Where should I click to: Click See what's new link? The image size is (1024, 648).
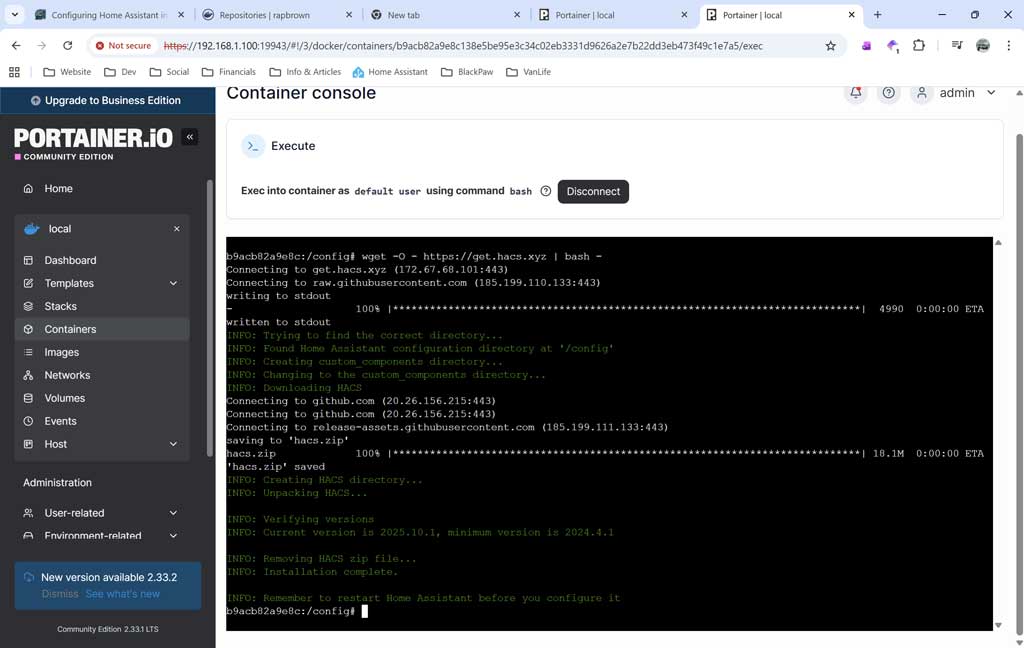click(123, 594)
